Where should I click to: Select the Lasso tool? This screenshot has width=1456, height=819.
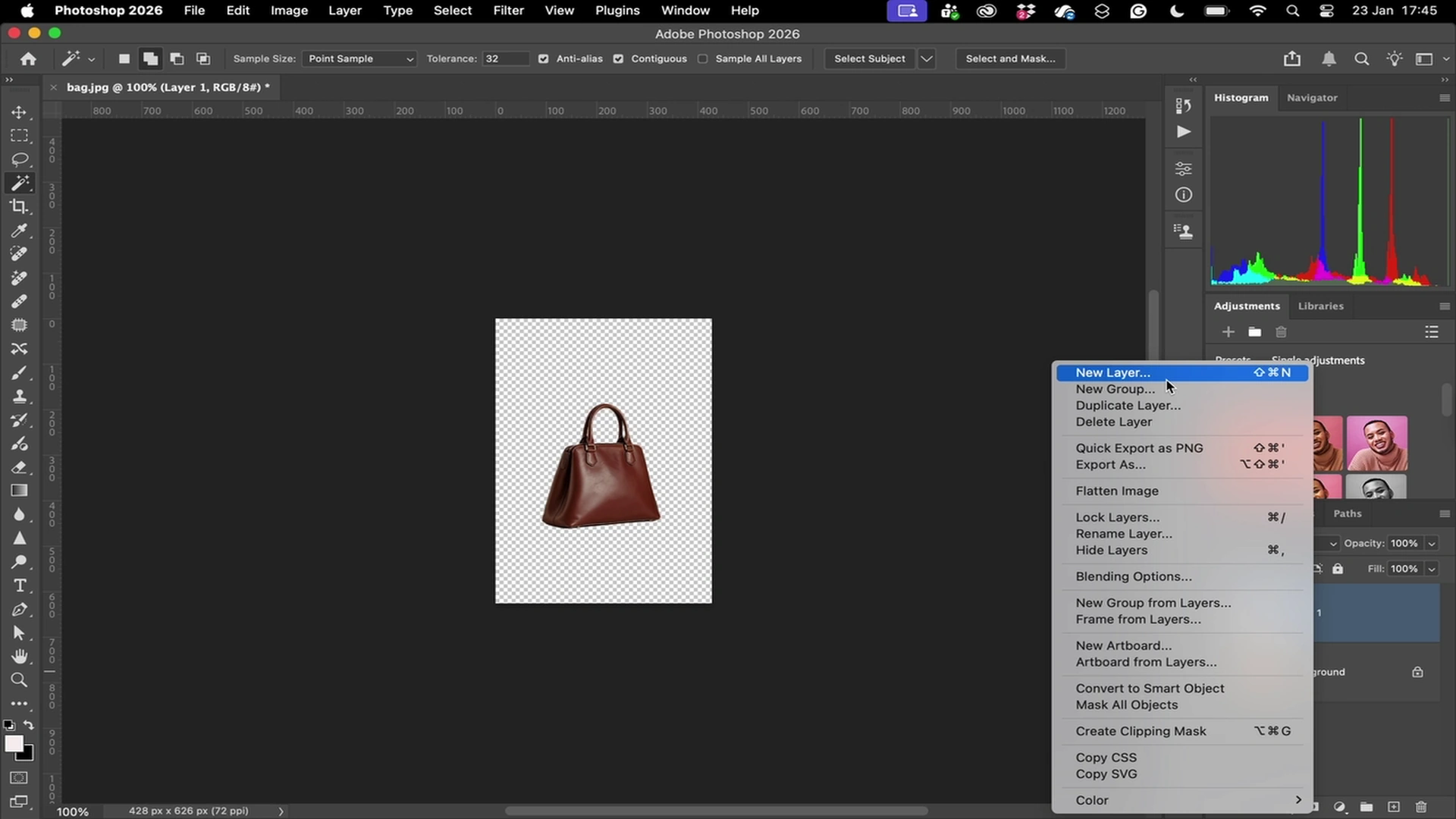[x=19, y=159]
